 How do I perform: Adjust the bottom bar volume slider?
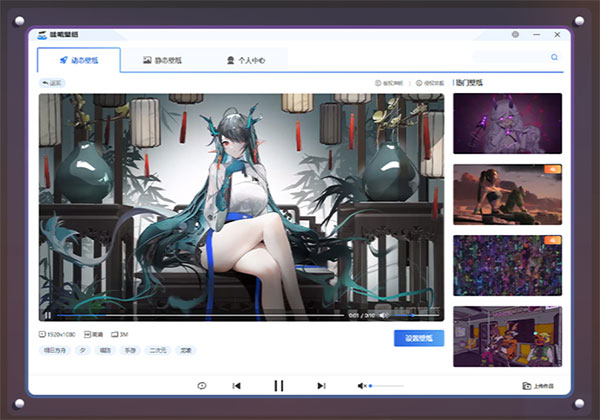click(386, 386)
